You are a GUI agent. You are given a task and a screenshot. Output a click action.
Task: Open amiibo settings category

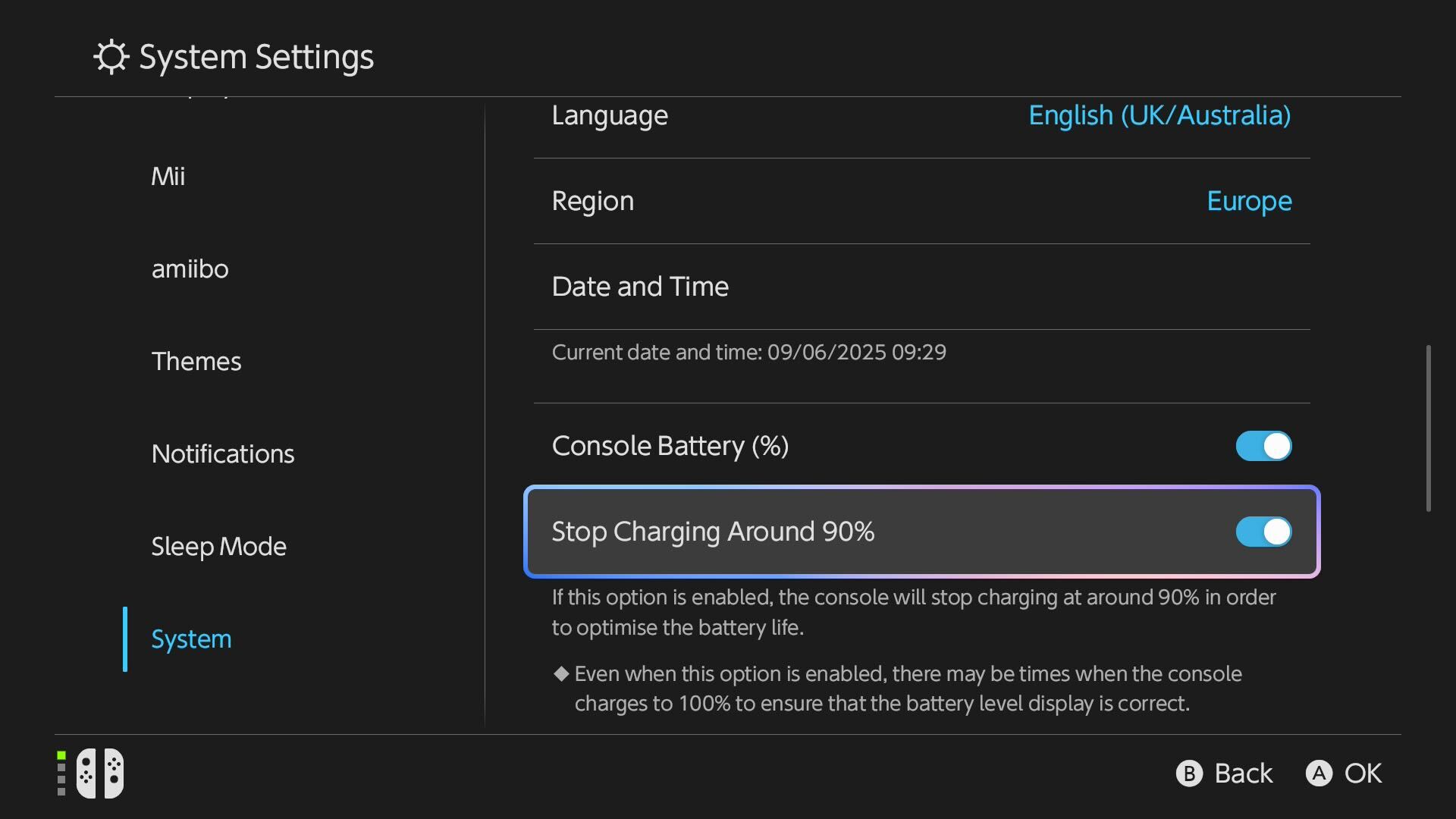click(190, 268)
